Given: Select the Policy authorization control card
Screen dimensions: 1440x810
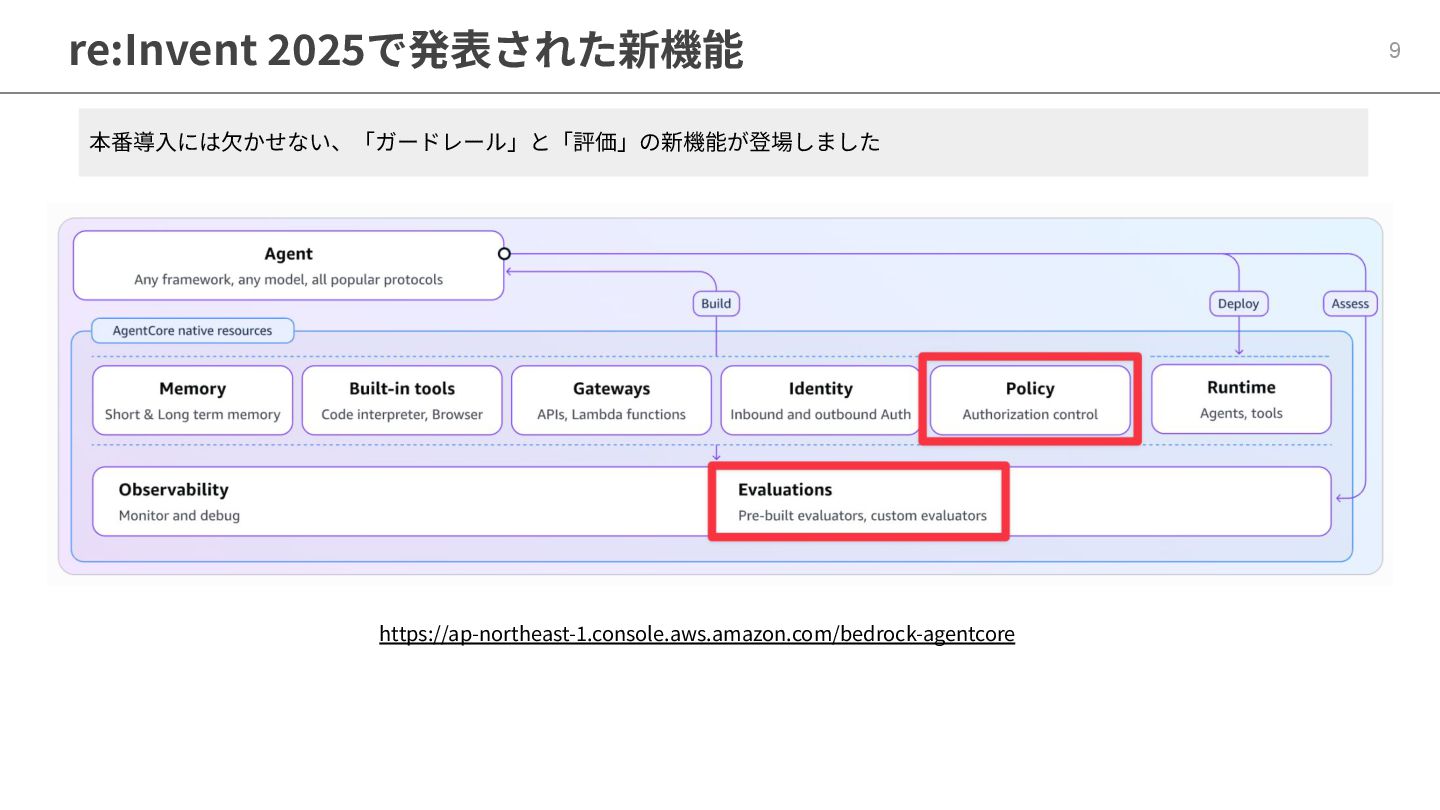Looking at the screenshot, I should coord(1030,400).
